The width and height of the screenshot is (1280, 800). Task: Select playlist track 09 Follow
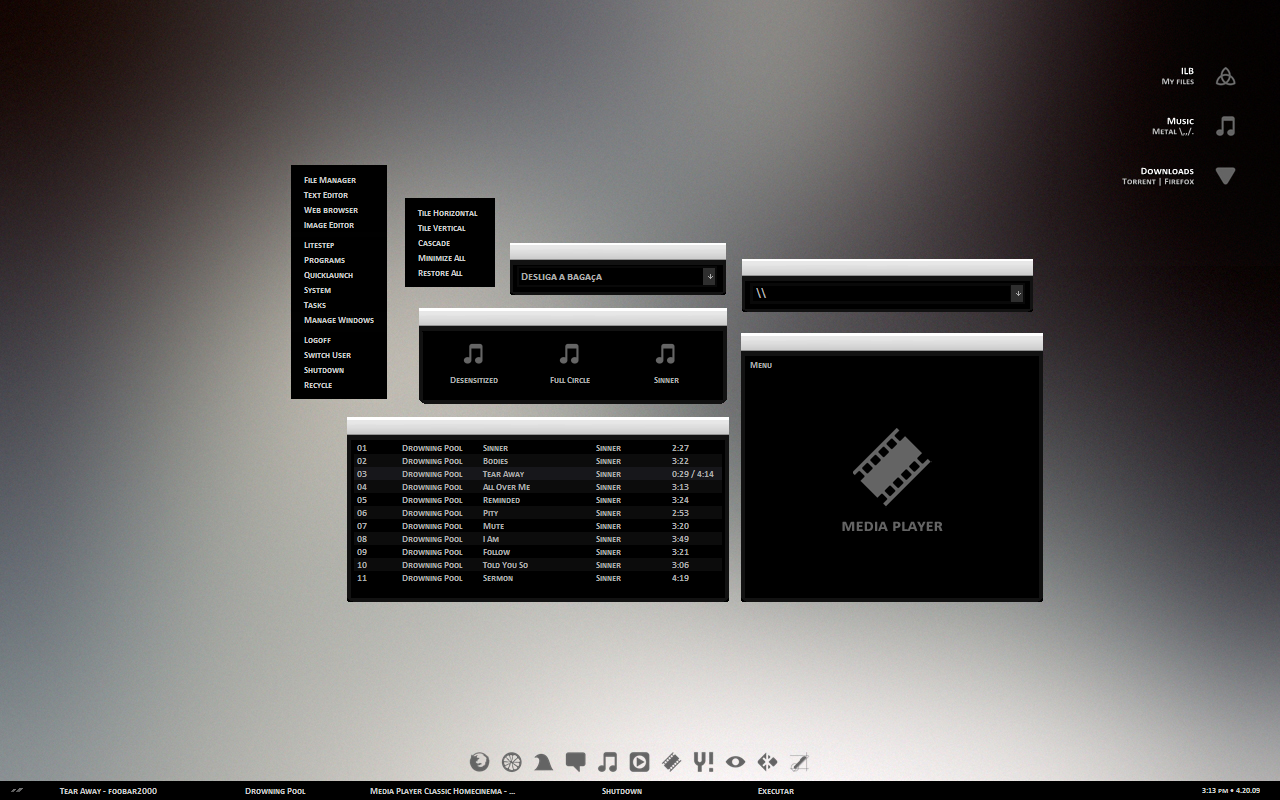coord(537,552)
